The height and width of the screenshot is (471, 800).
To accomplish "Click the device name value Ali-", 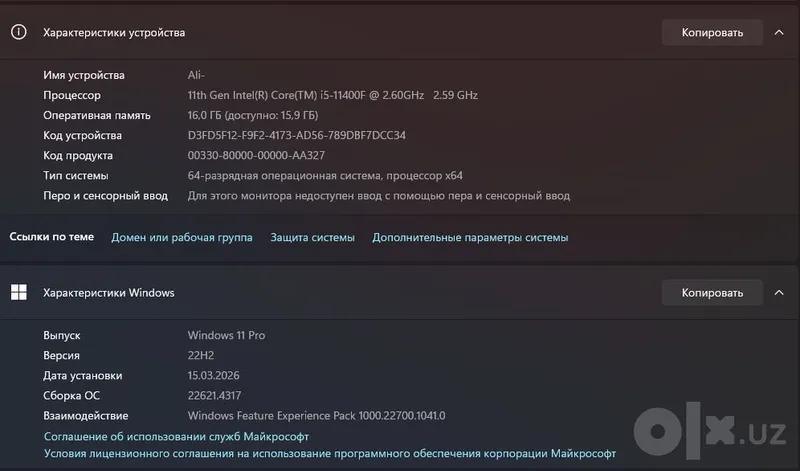I will 196,76.
